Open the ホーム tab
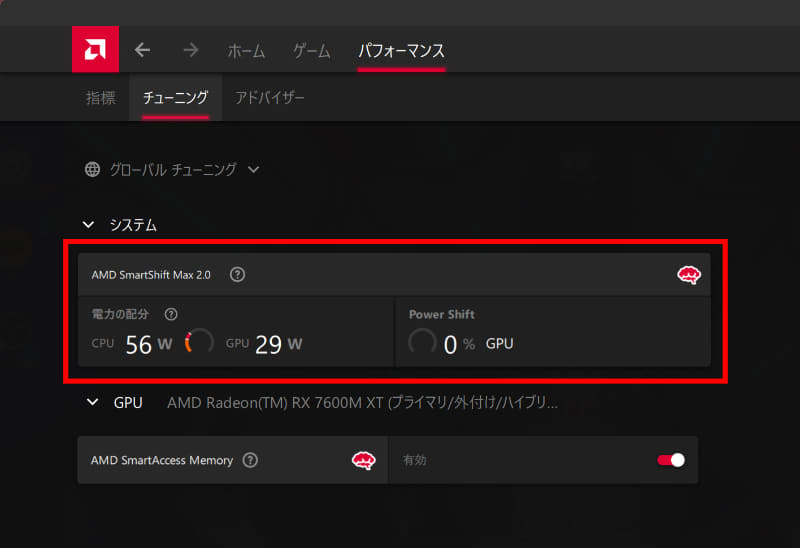 [246, 51]
